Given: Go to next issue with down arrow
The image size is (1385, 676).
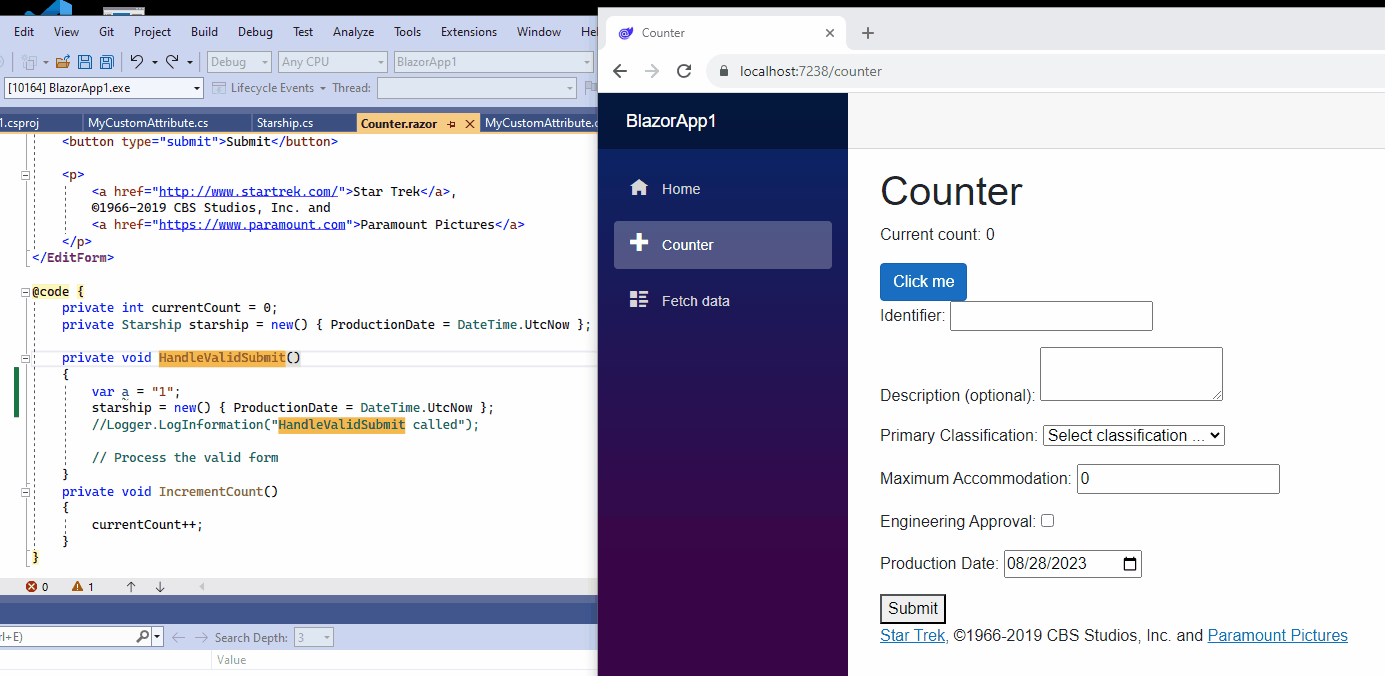Looking at the screenshot, I should (160, 587).
